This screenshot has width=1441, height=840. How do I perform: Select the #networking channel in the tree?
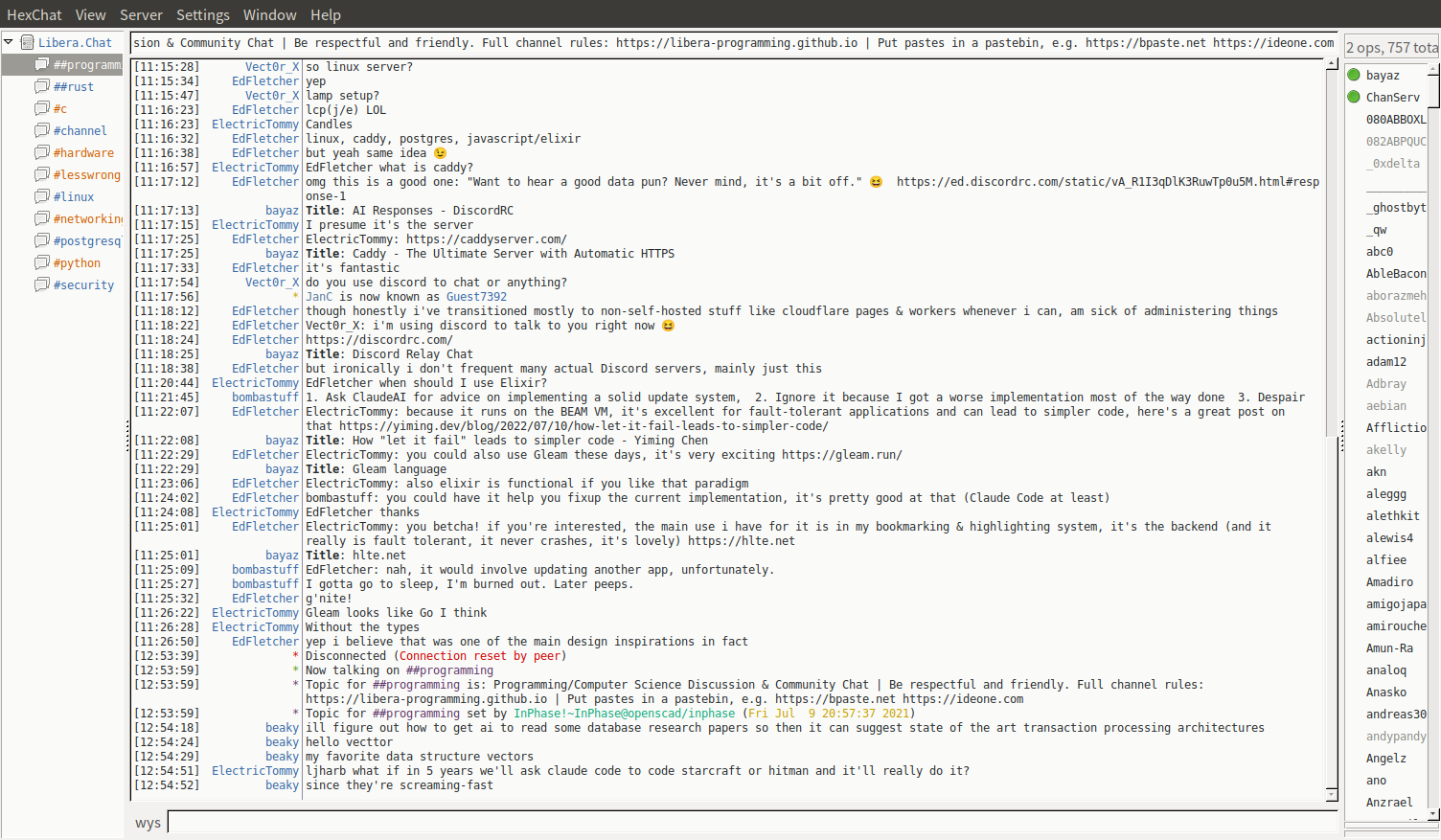(87, 218)
